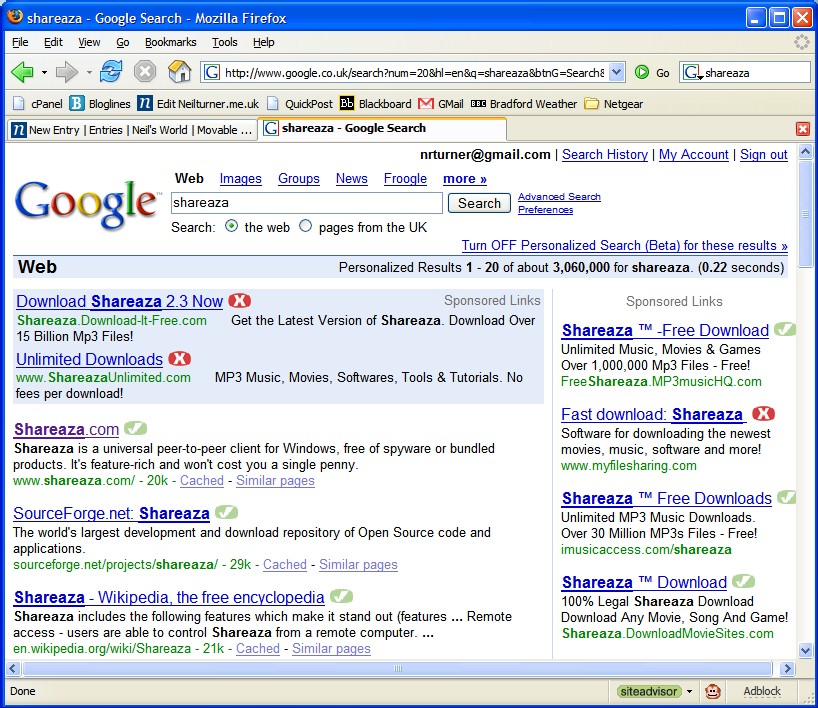
Task: Turn OFF Personalized Search link
Action: click(624, 245)
